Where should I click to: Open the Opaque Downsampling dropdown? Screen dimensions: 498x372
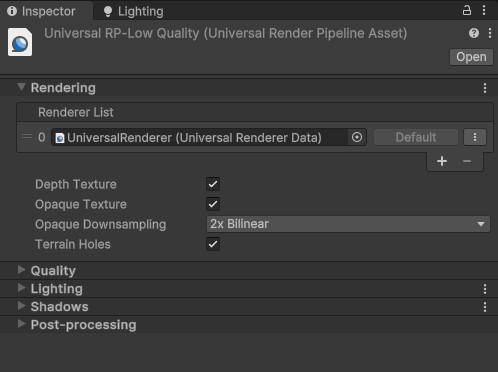[x=348, y=224]
